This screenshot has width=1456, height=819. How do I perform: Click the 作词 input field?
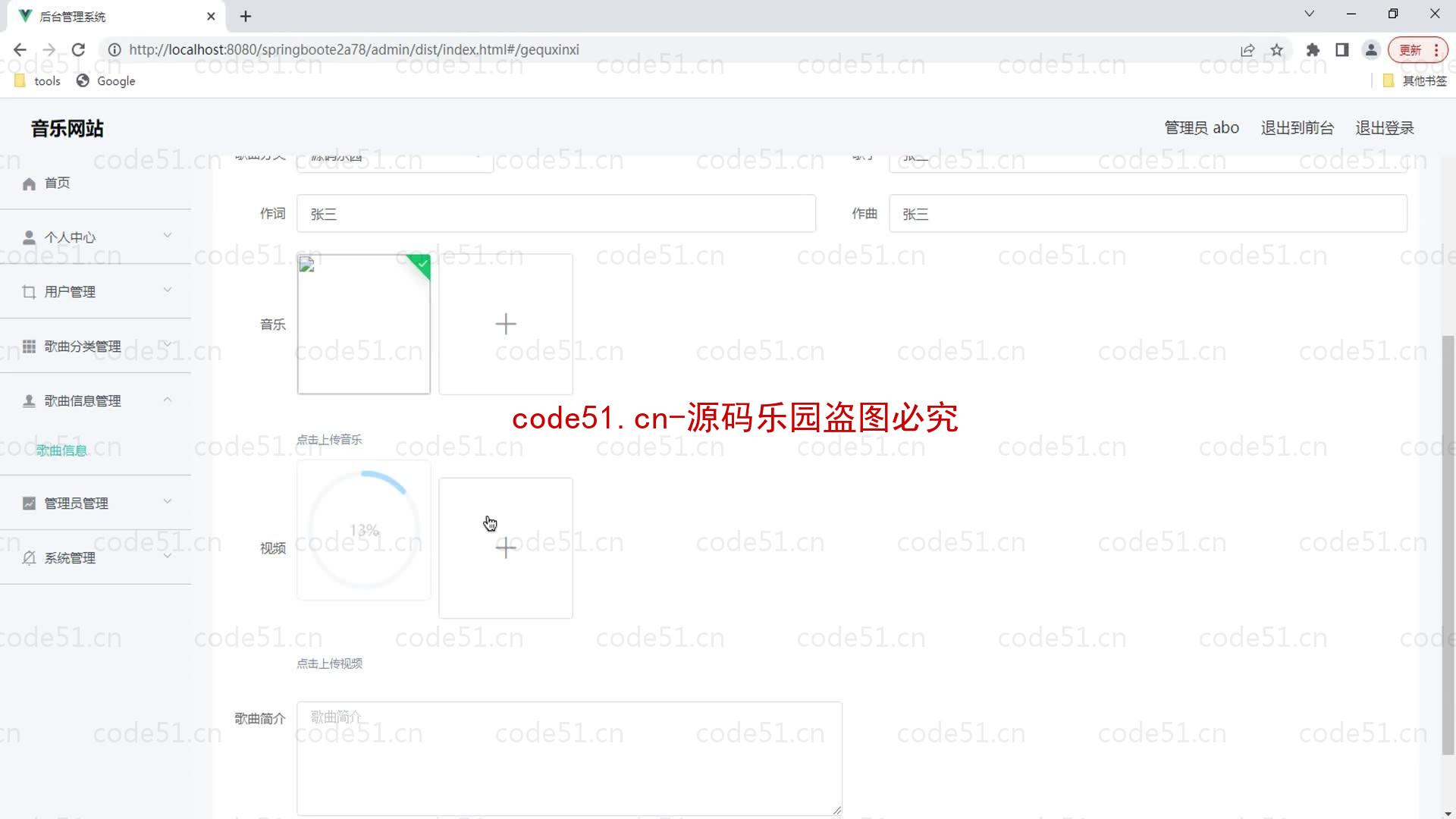[x=556, y=214]
